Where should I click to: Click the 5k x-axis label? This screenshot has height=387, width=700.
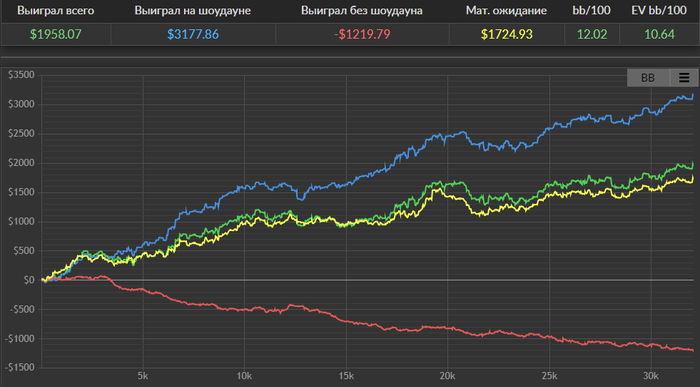pyautogui.click(x=142, y=376)
